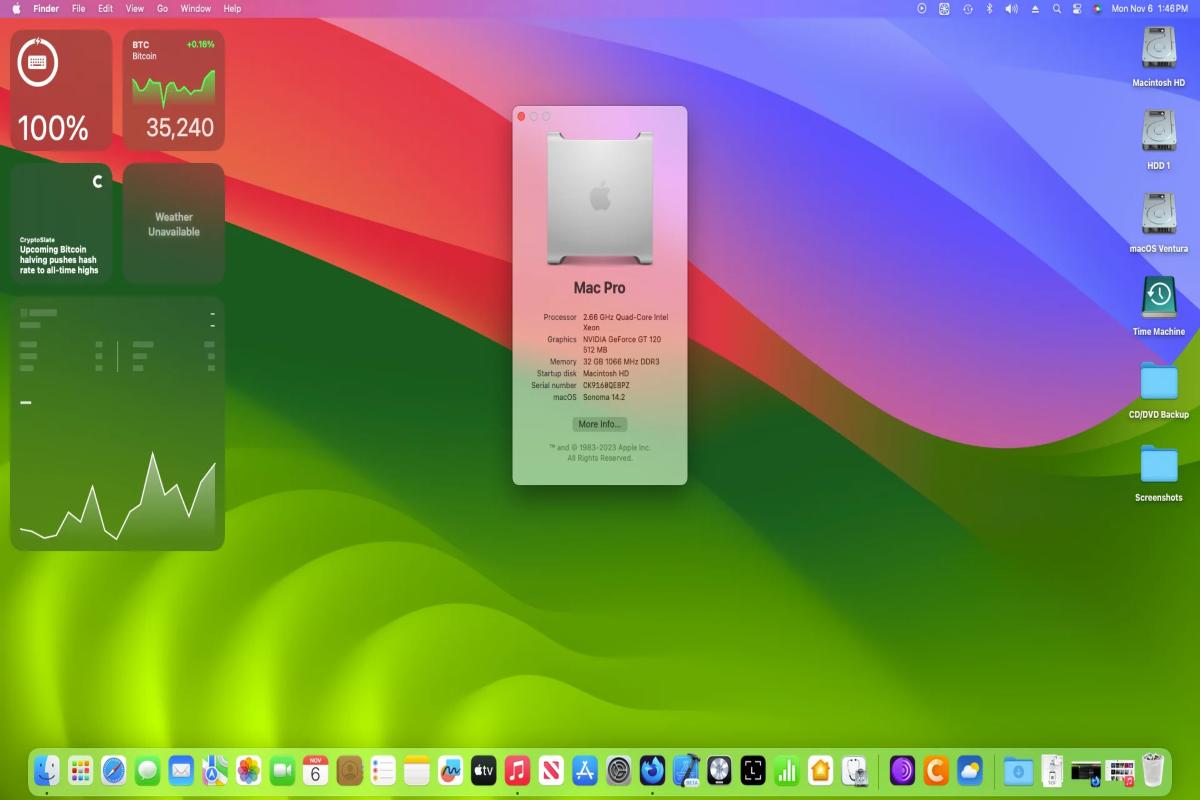Image resolution: width=1200 pixels, height=800 pixels.
Task: Launch Firefox from the Dock
Action: pos(652,771)
